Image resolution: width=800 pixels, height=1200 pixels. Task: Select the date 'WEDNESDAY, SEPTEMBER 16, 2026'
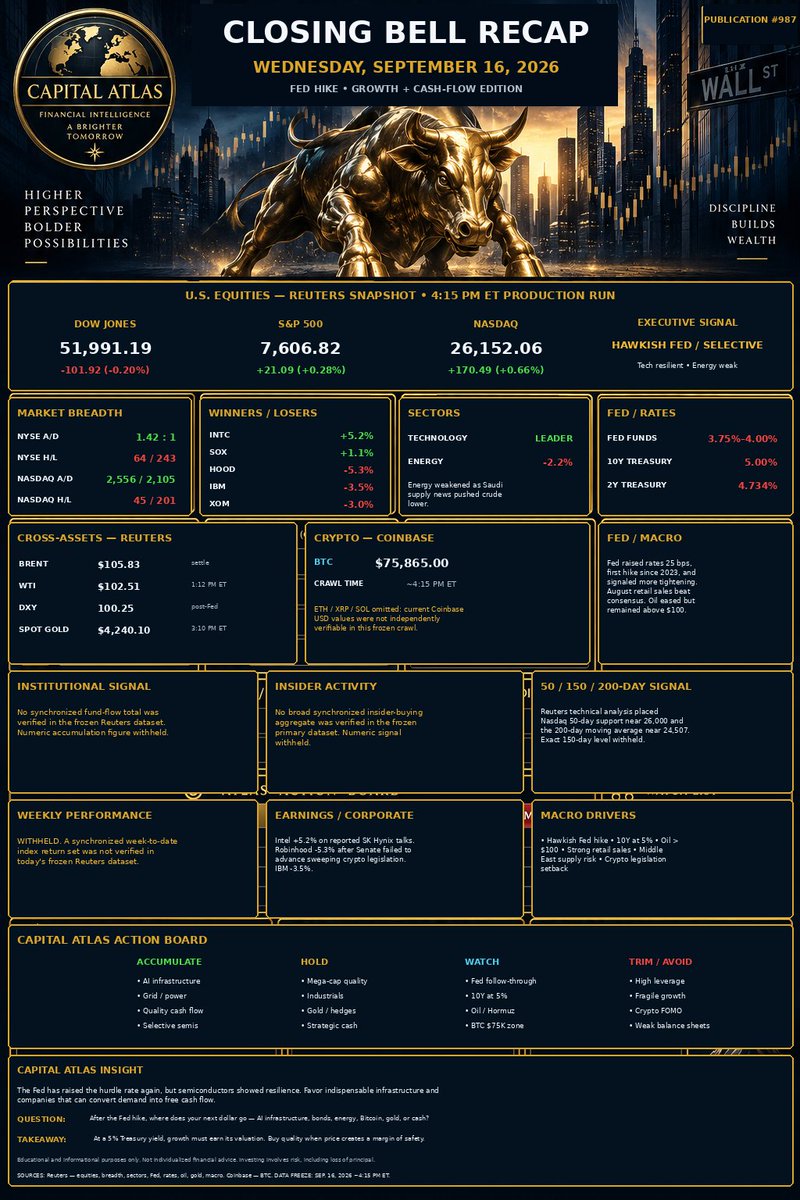click(406, 67)
